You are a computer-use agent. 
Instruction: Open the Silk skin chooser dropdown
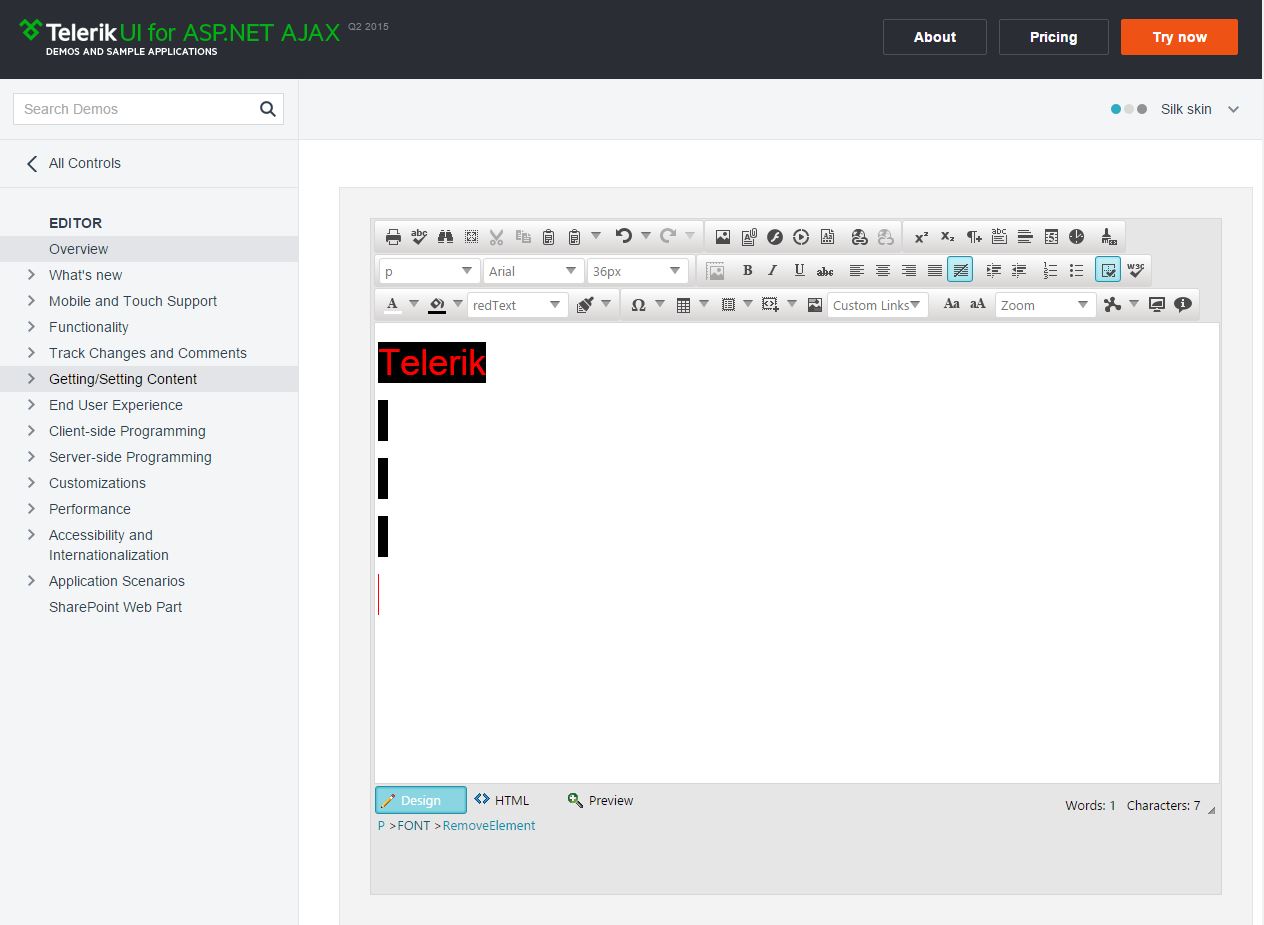(x=1175, y=109)
